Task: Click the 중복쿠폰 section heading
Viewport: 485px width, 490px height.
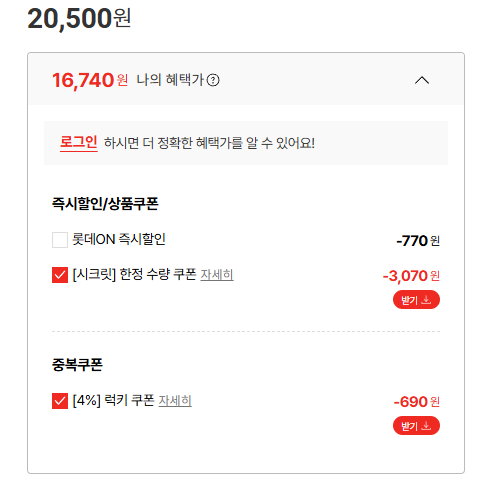Action: tap(77, 364)
